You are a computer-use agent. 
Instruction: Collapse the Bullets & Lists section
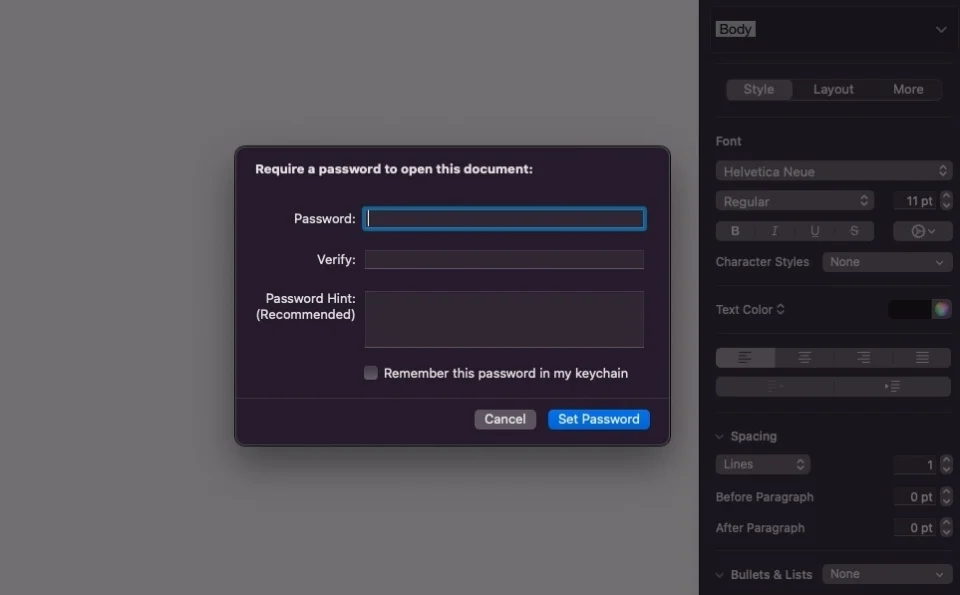pyautogui.click(x=719, y=575)
